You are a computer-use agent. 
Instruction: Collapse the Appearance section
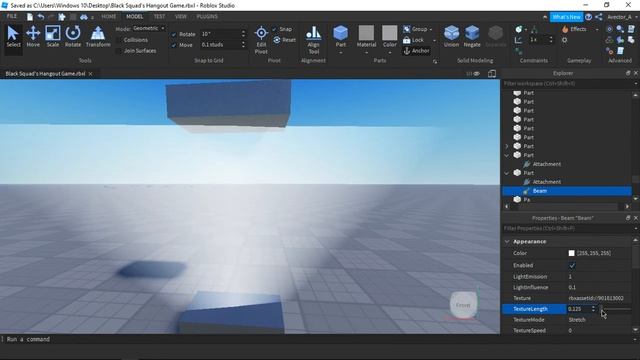tap(507, 242)
